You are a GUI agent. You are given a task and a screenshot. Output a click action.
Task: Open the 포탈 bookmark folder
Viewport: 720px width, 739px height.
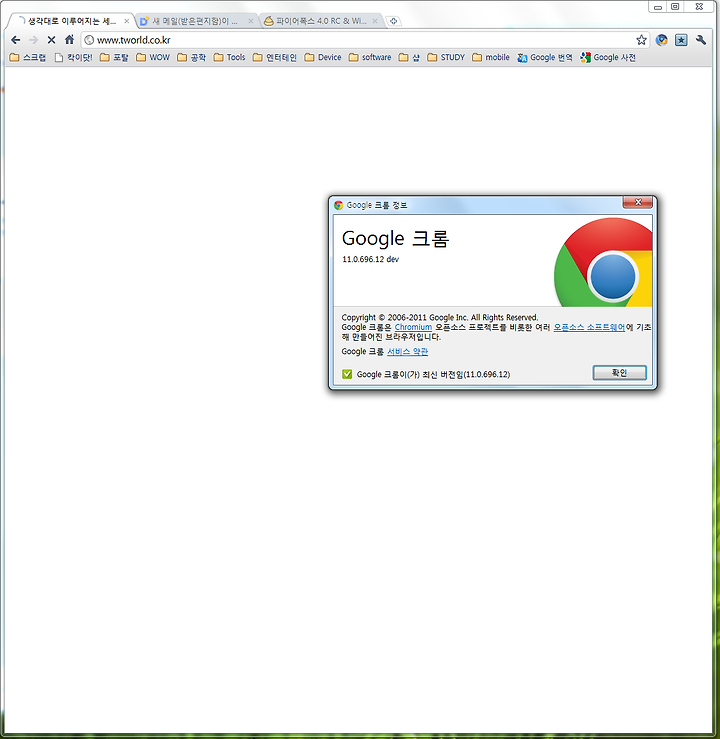(114, 57)
